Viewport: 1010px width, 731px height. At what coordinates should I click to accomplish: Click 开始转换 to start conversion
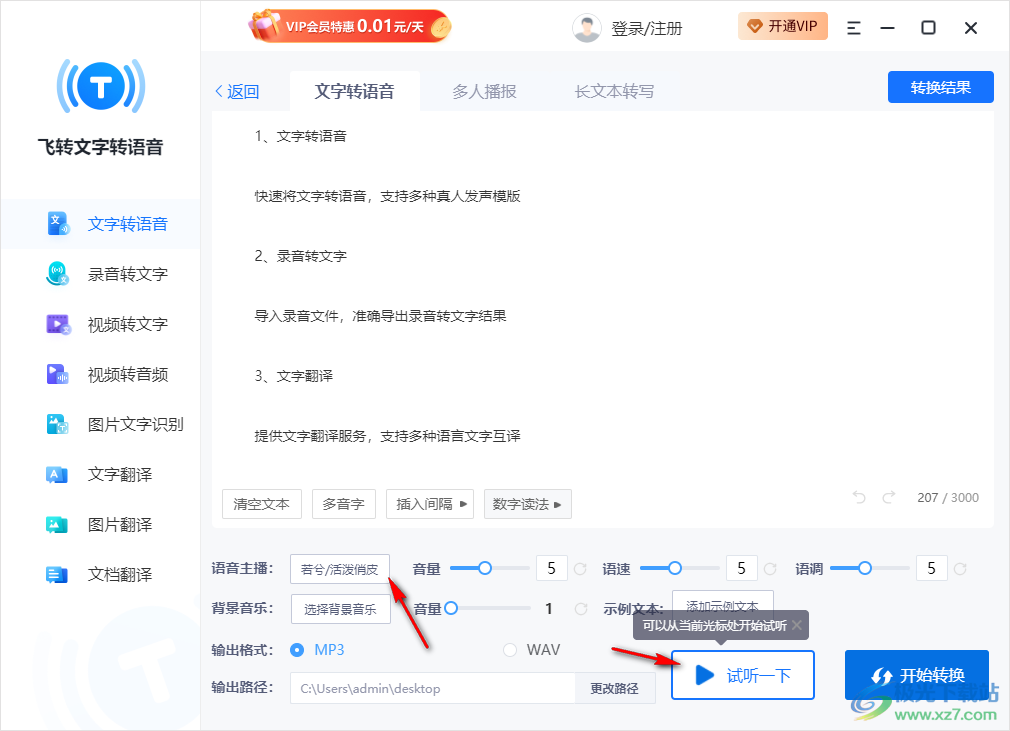(917, 675)
